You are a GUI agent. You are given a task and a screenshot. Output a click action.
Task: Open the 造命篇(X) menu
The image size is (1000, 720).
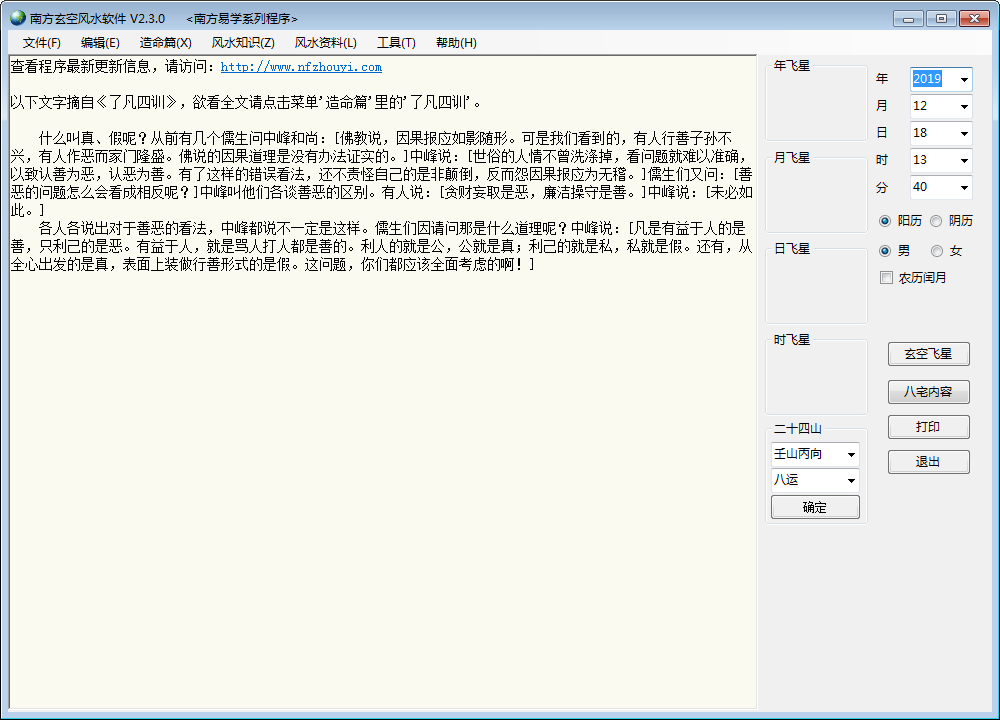[165, 43]
